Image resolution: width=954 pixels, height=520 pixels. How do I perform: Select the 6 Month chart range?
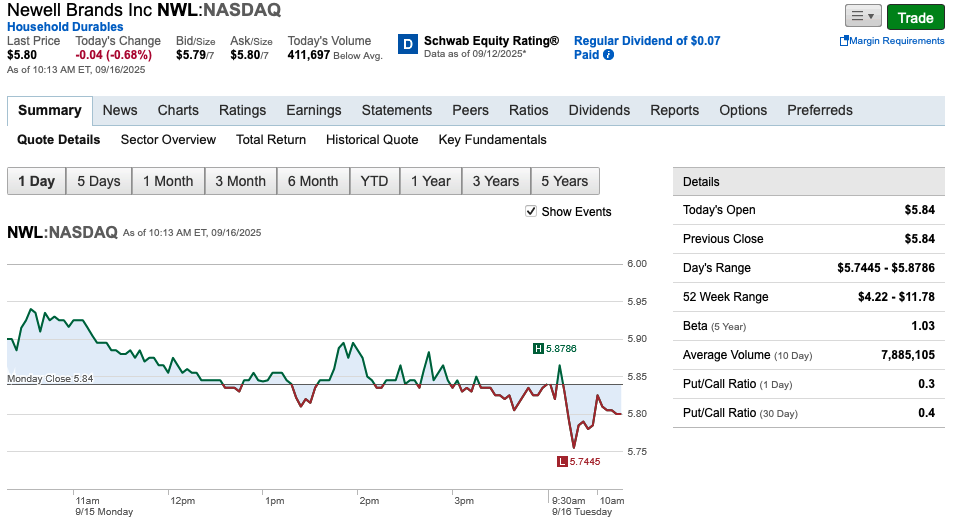313,181
